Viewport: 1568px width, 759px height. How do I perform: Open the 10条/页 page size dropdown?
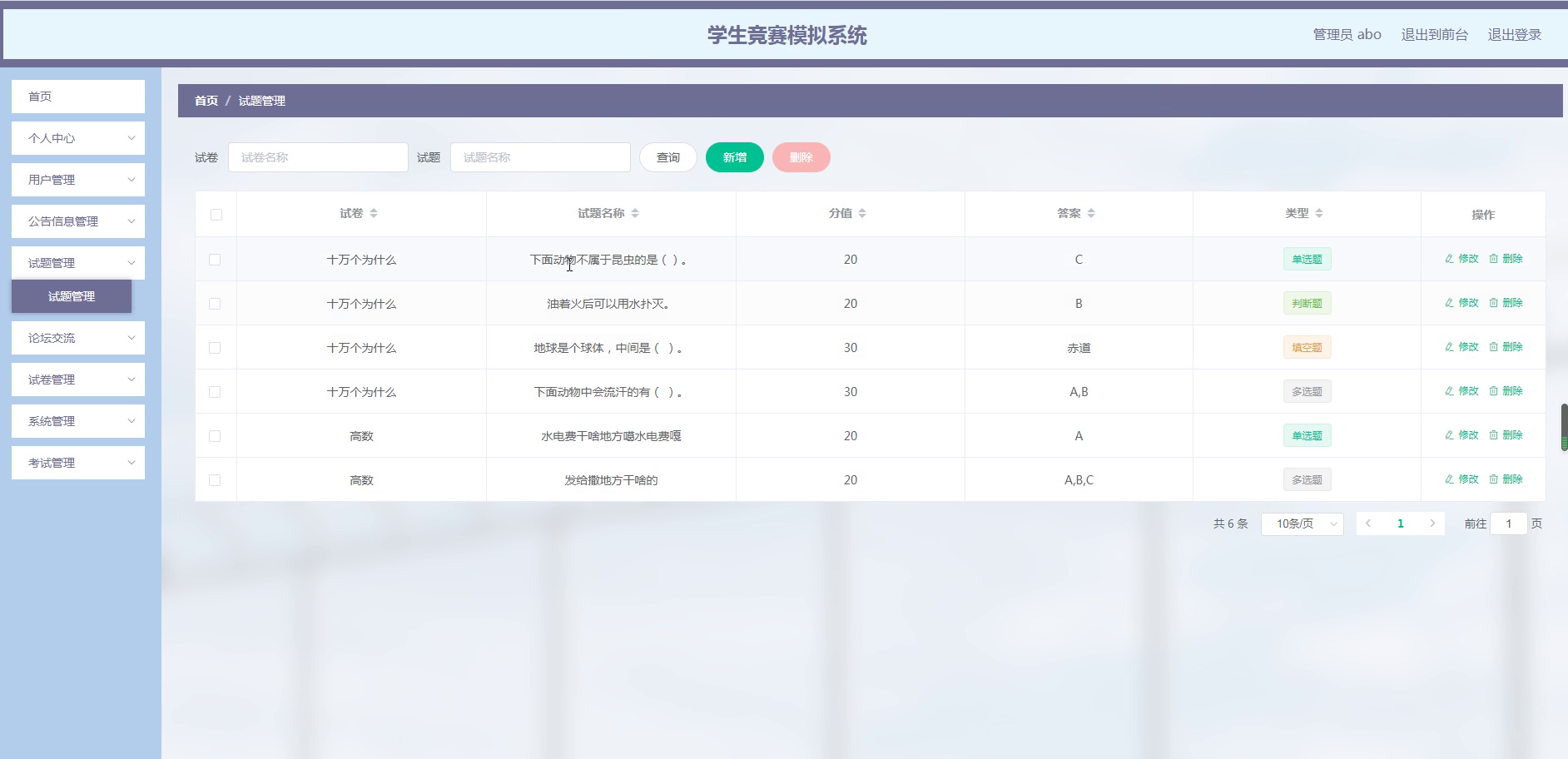[x=1303, y=523]
